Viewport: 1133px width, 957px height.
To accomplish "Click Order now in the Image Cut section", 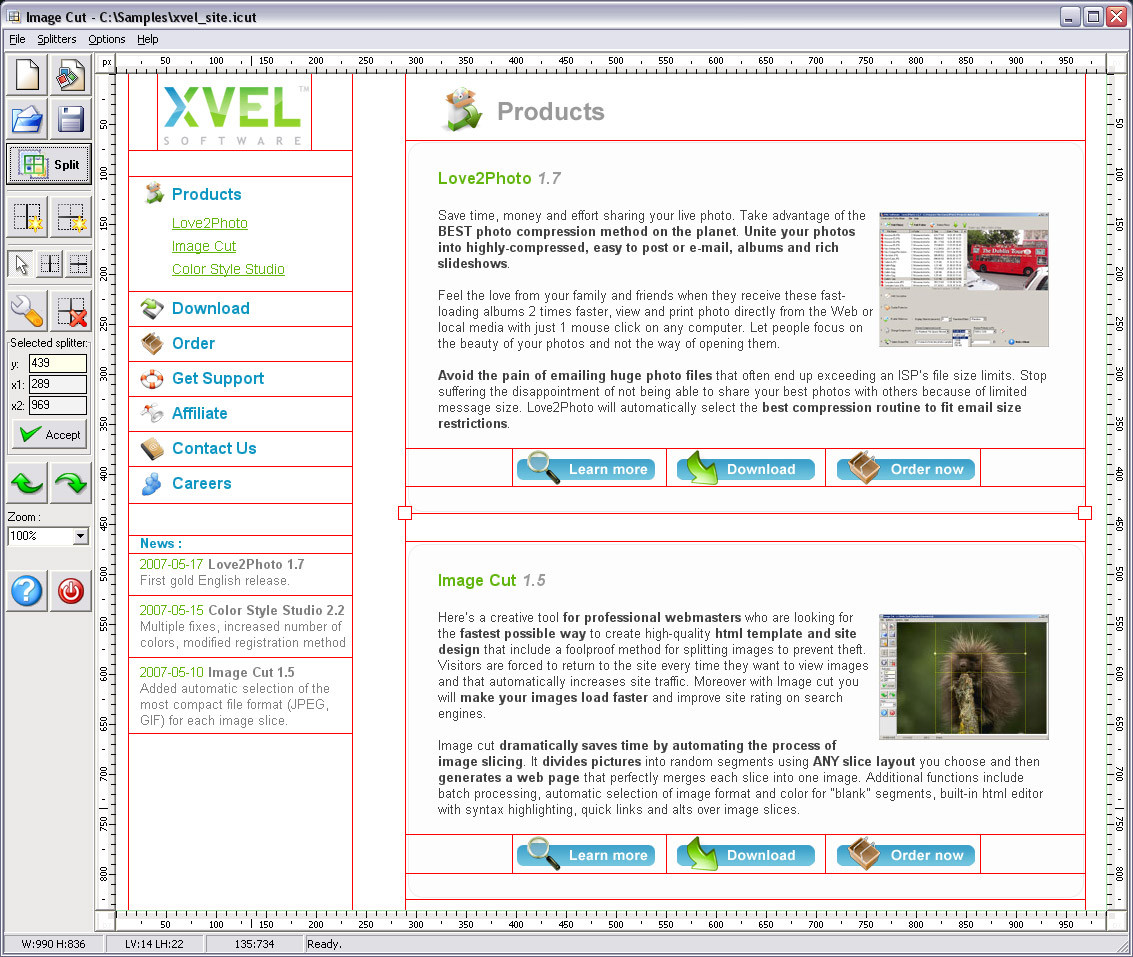I will pyautogui.click(x=906, y=854).
